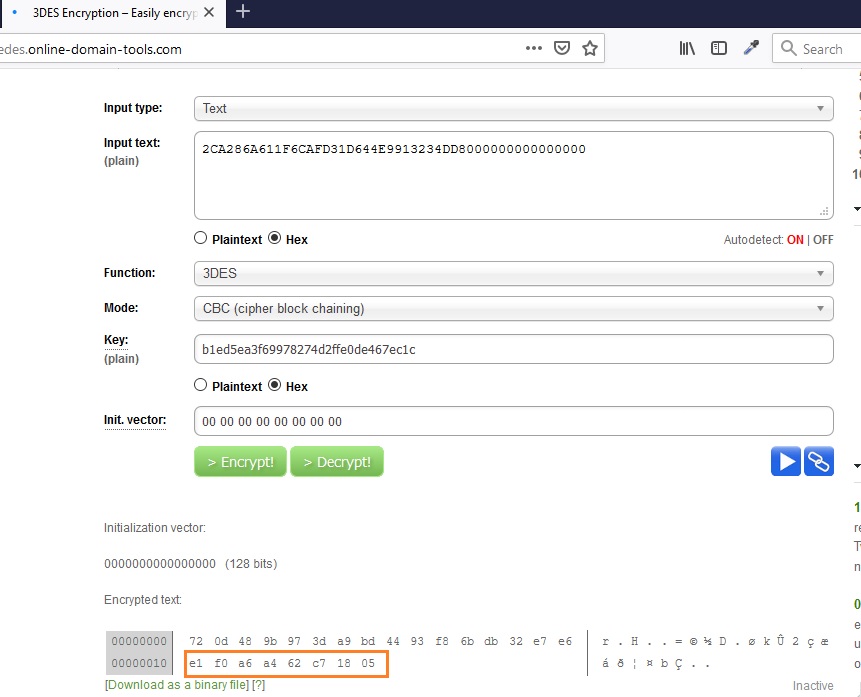Viewport: 861px width, 697px height.
Task: Select Hex radio for input text
Action: (275, 238)
